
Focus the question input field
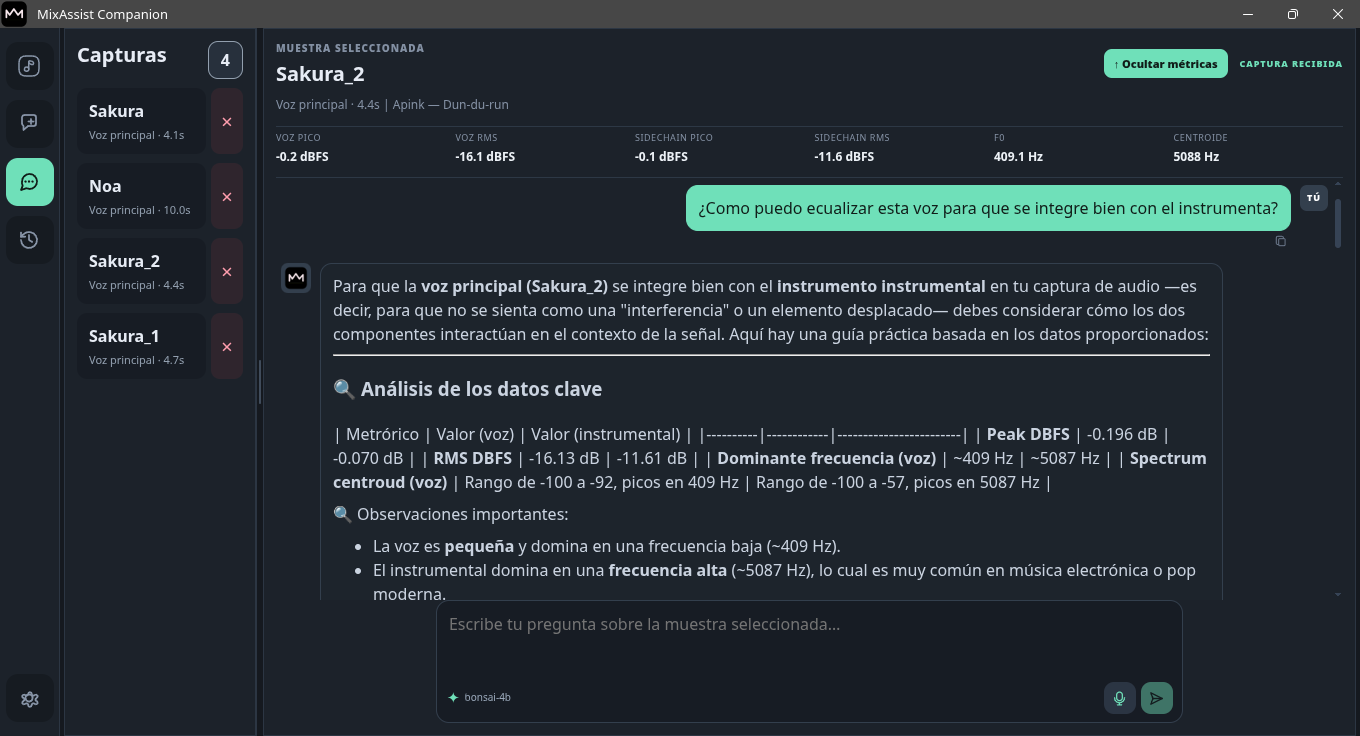tap(809, 640)
